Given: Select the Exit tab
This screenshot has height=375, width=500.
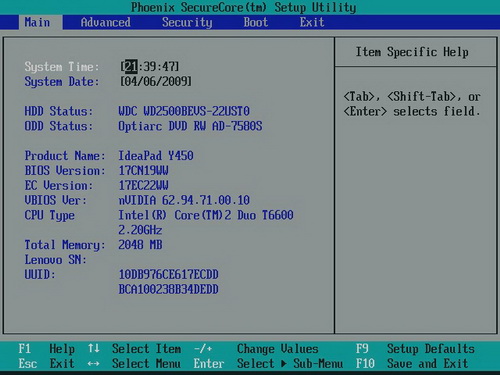Looking at the screenshot, I should [x=312, y=22].
